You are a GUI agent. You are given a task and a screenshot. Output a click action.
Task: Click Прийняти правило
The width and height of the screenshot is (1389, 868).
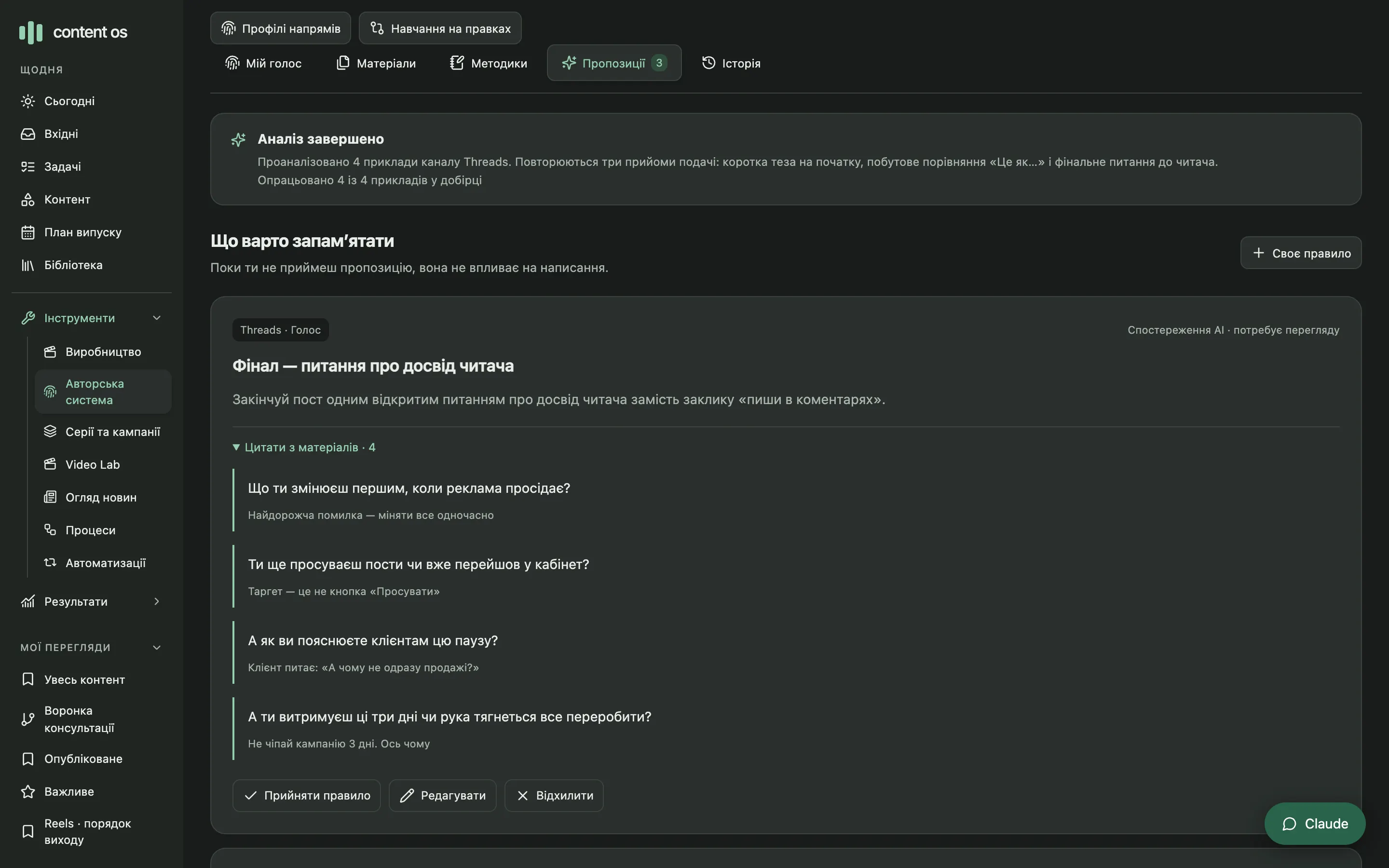coord(307,795)
